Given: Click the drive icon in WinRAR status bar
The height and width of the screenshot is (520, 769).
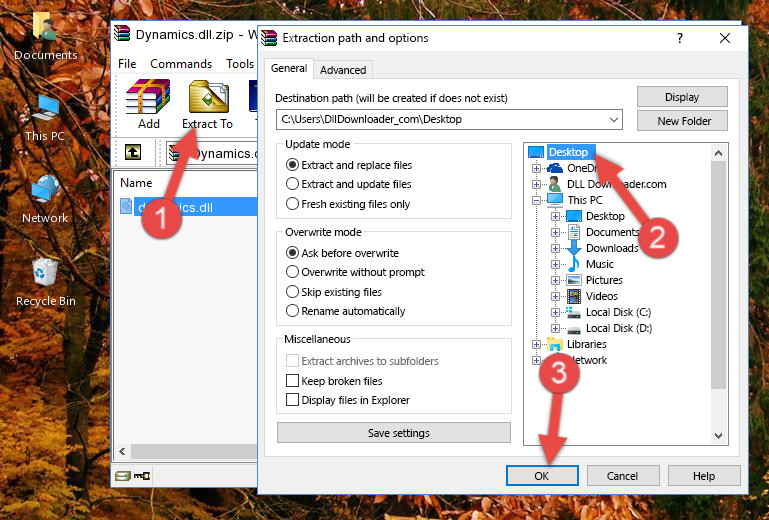Looking at the screenshot, I should 123,475.
